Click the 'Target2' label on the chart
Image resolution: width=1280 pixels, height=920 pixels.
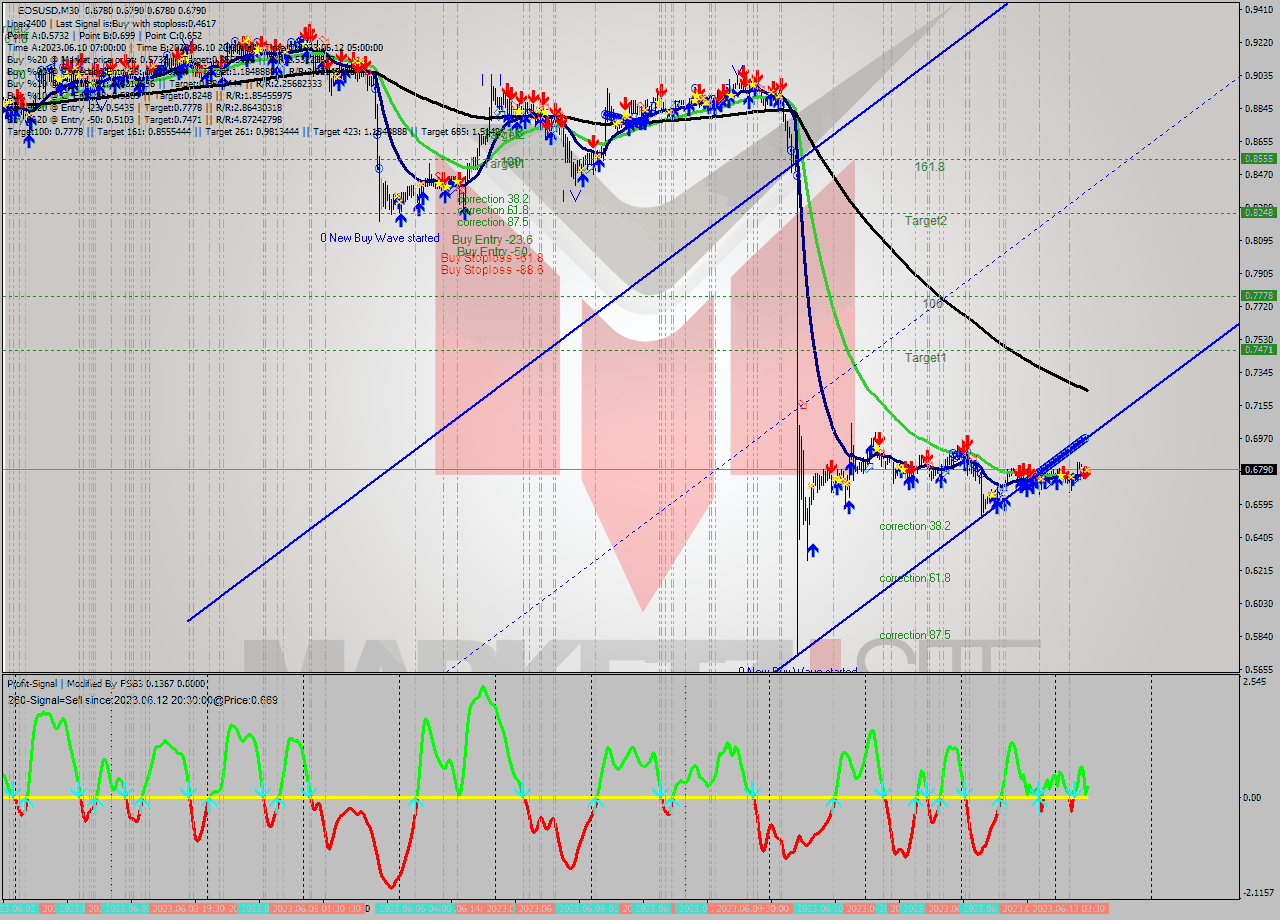point(926,220)
